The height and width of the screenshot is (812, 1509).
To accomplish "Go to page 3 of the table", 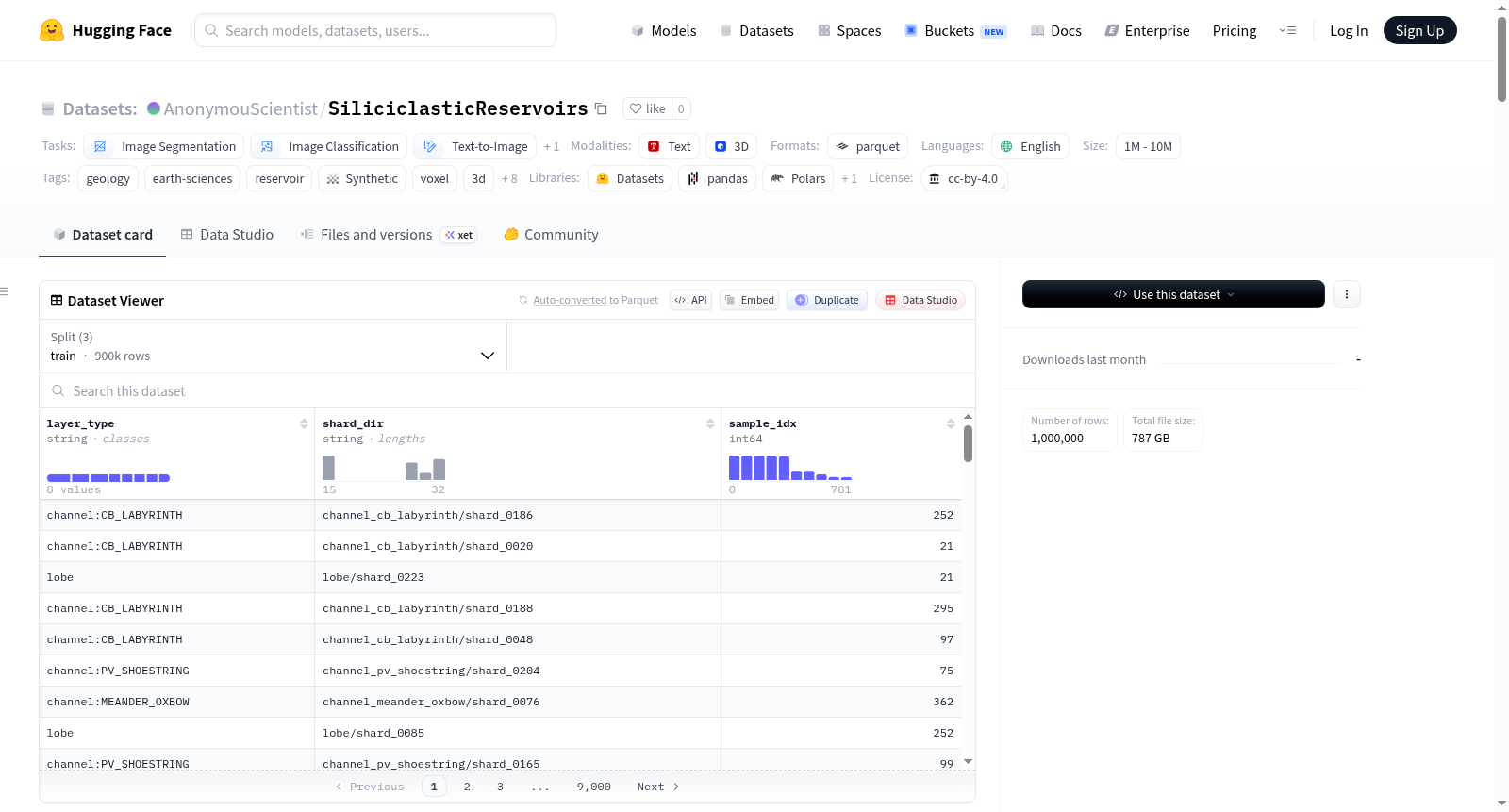I will point(500,787).
